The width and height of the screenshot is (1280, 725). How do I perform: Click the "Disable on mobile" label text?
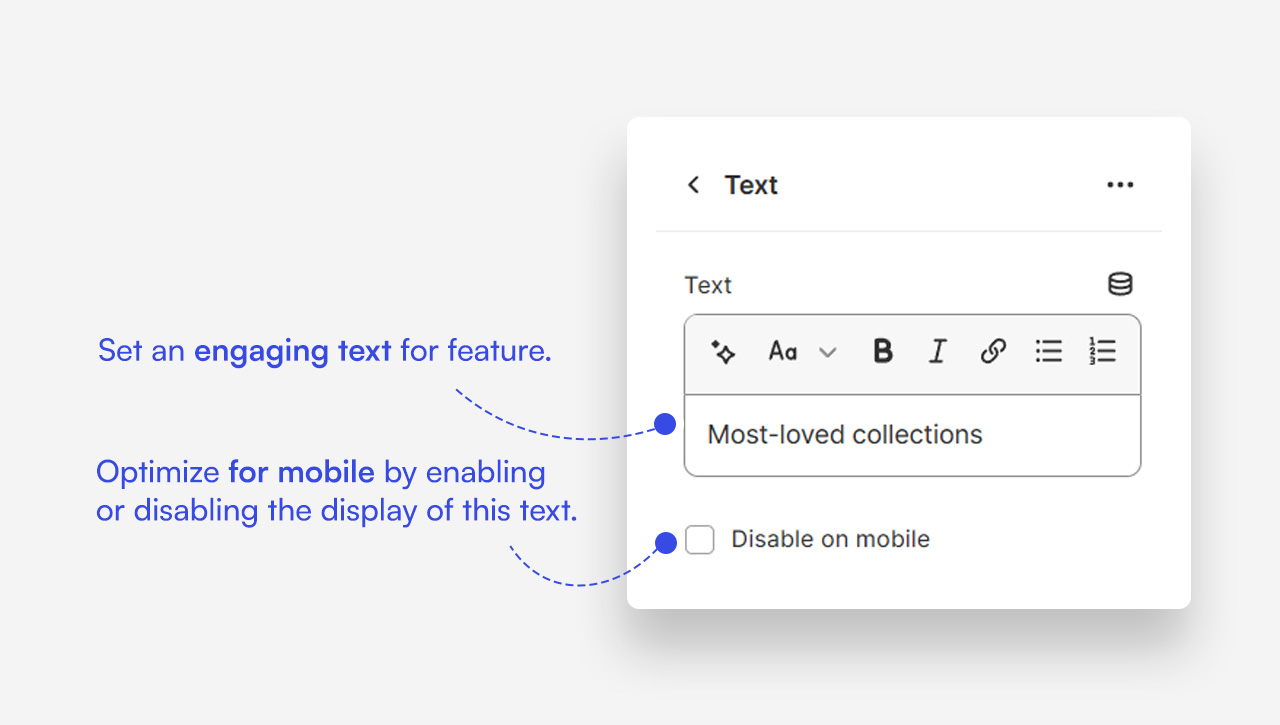[x=830, y=540]
